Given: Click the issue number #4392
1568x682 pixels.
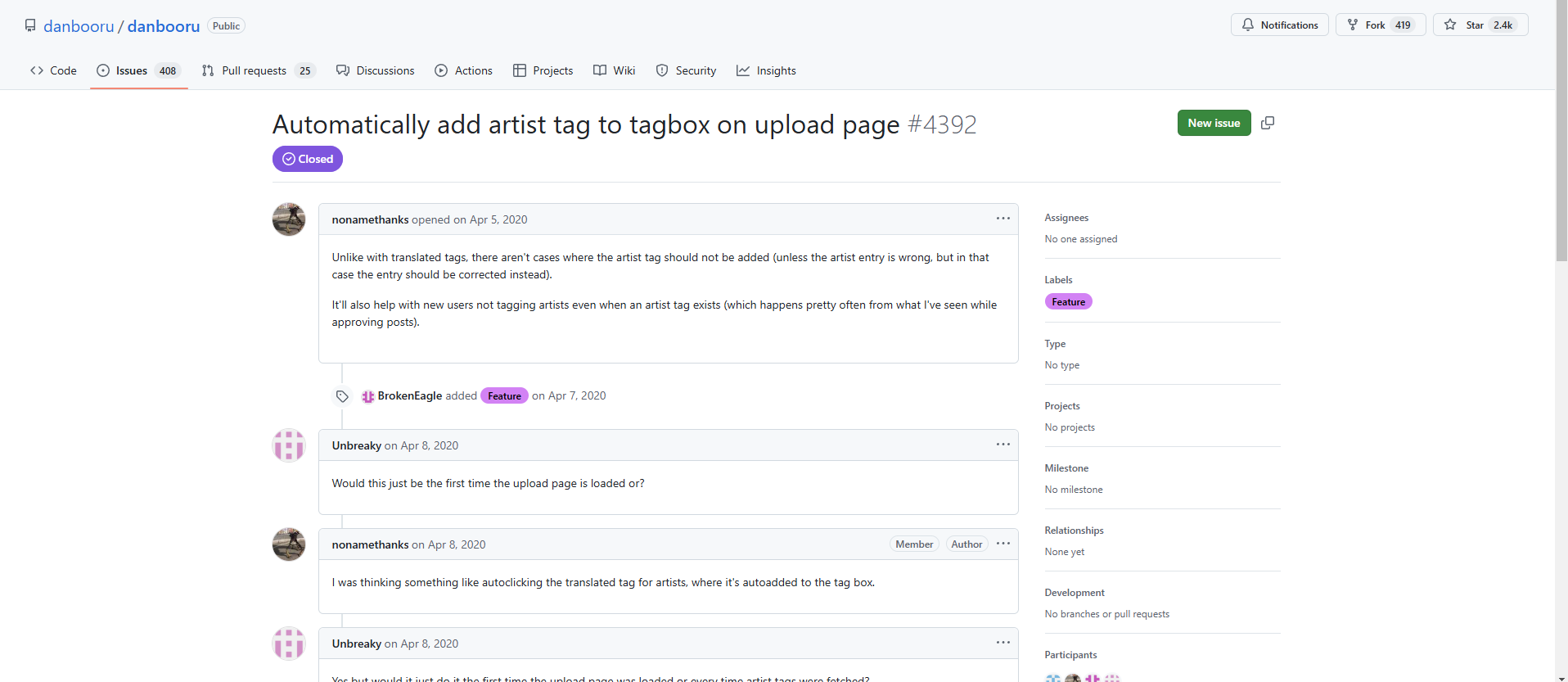Looking at the screenshot, I should coord(942,124).
